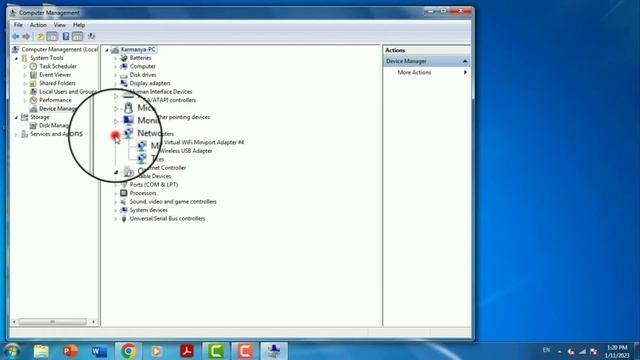Click the console tree scrollbar right arrow

pos(93,322)
